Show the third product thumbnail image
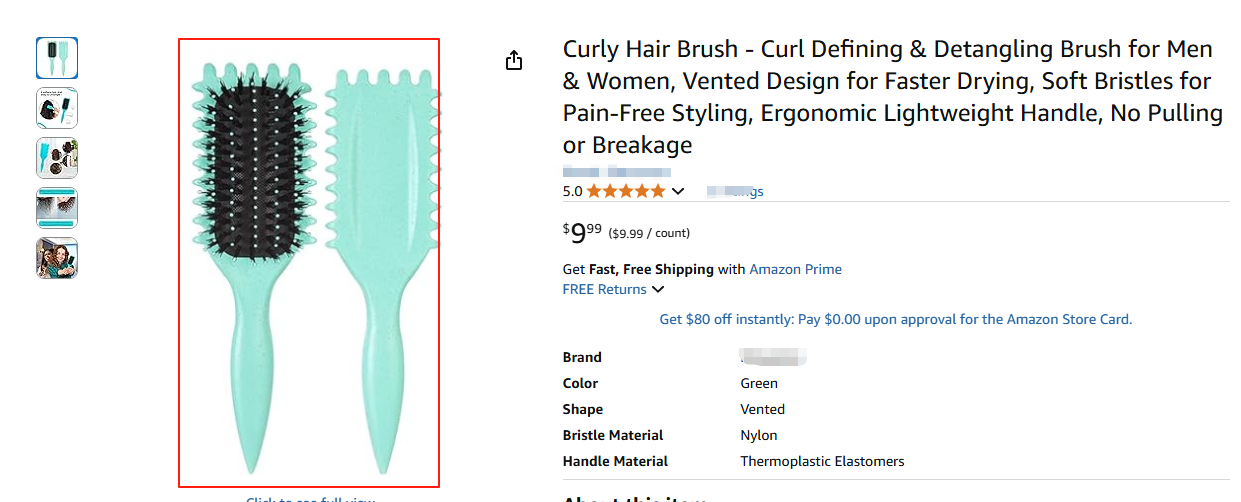The width and height of the screenshot is (1241, 502). tap(57, 158)
